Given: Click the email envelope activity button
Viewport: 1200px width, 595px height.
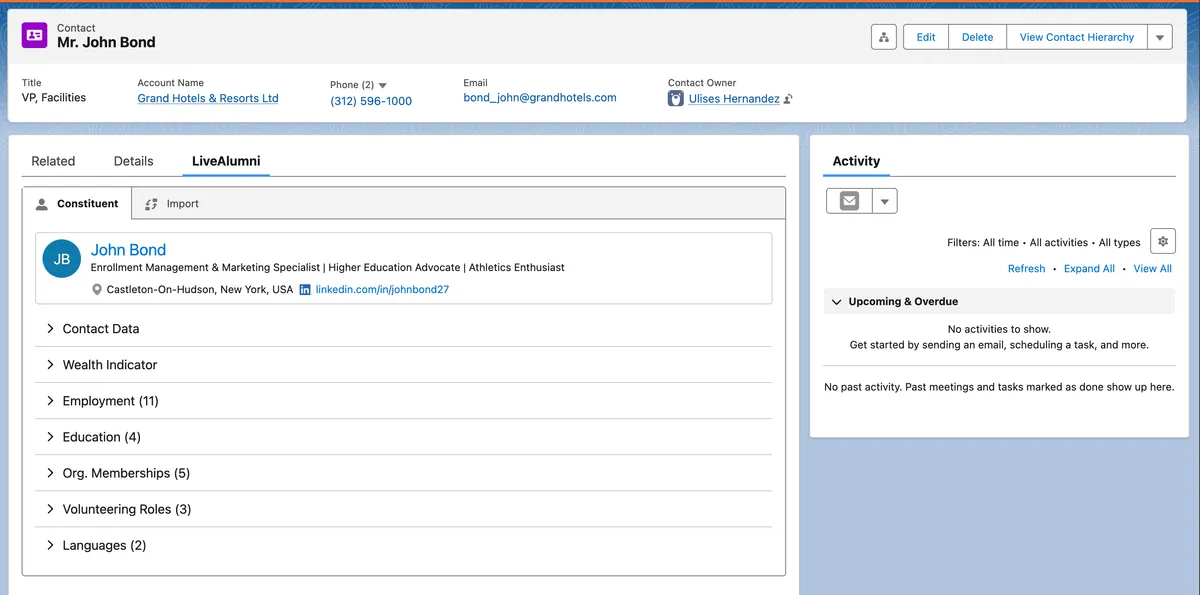Looking at the screenshot, I should 849,201.
